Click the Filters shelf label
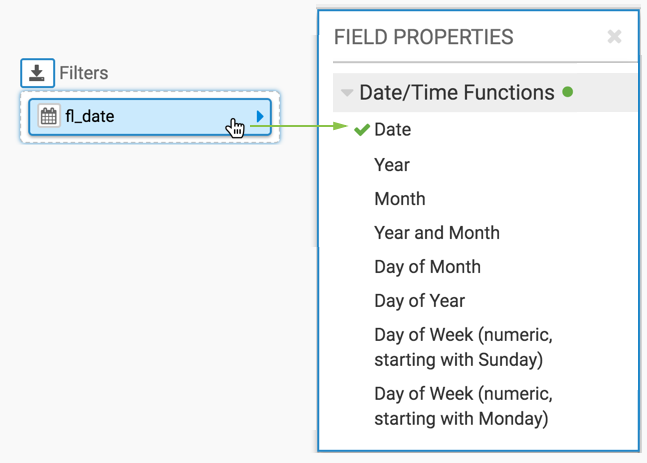Screen dimensions: 647x463 click(83, 73)
